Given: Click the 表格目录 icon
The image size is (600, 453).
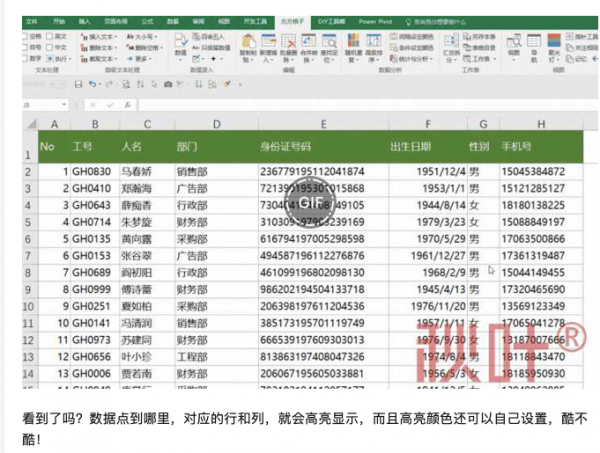Looking at the screenshot, I should pyautogui.click(x=467, y=47).
